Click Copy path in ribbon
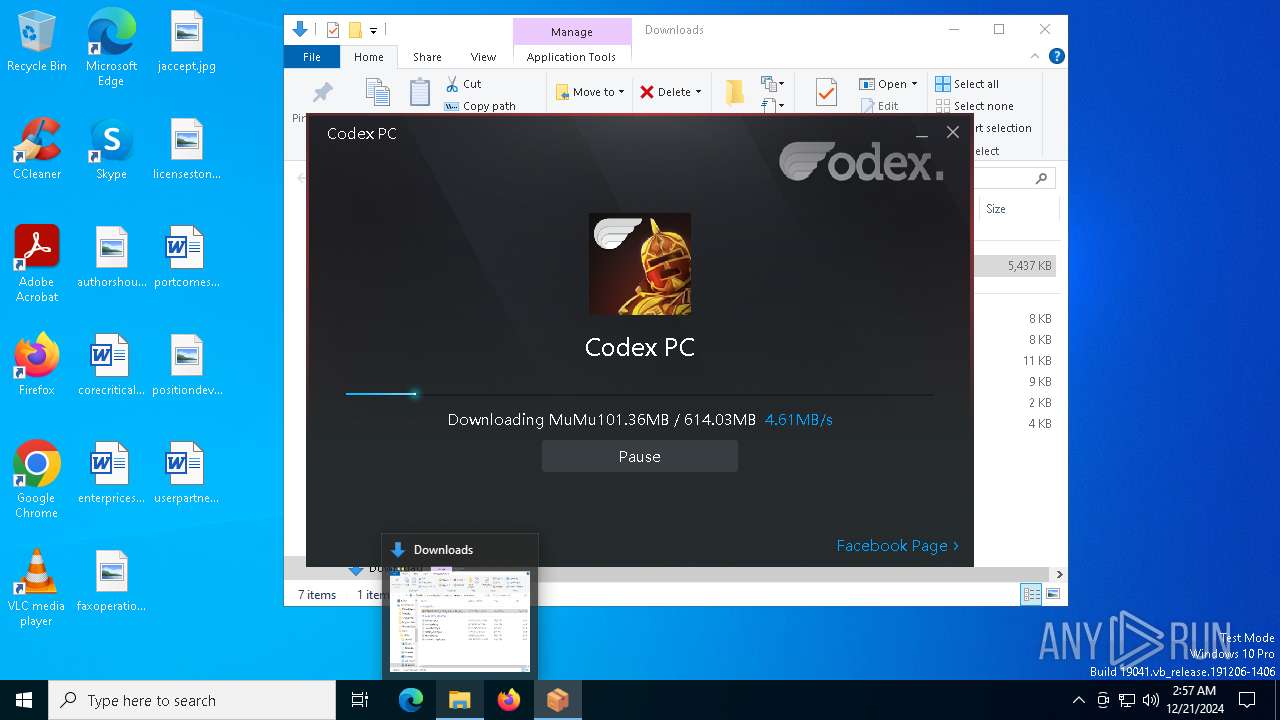The height and width of the screenshot is (720, 1280). click(x=480, y=106)
